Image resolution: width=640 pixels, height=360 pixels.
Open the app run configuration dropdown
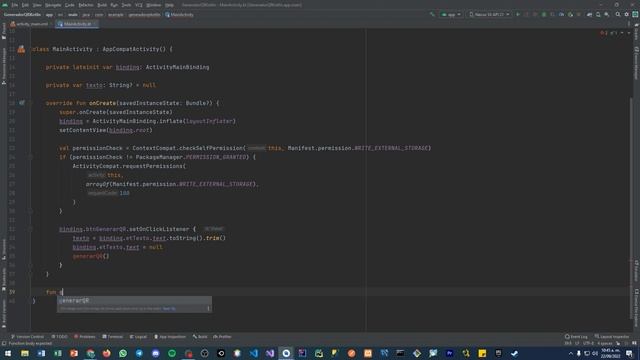[451, 14]
